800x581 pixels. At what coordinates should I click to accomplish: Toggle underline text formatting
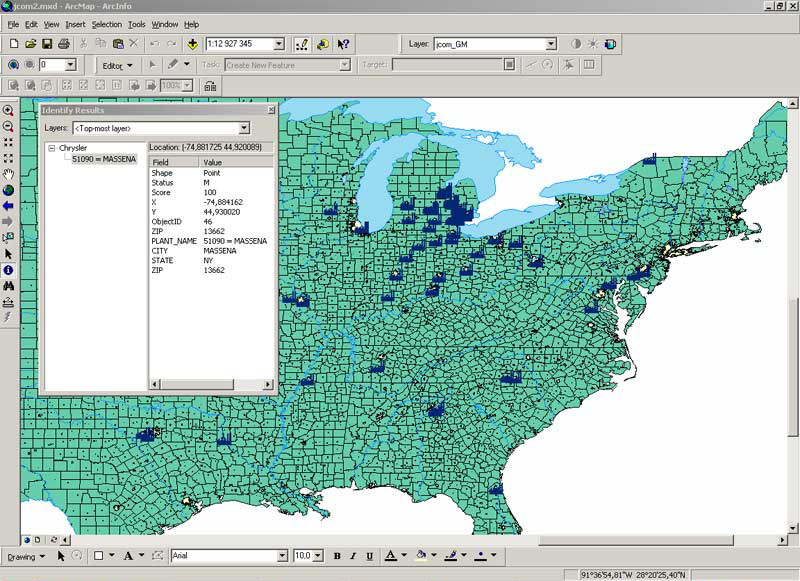coord(369,556)
